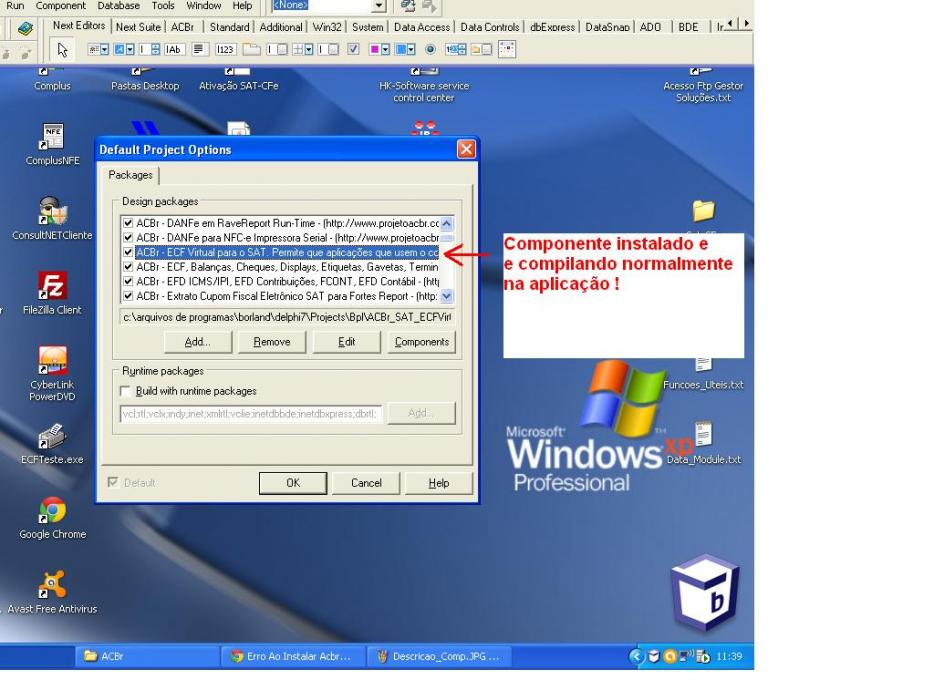Image resolution: width=934 pixels, height=700 pixels.
Task: Open the BlueJ cube desktop icon
Action: click(x=705, y=593)
